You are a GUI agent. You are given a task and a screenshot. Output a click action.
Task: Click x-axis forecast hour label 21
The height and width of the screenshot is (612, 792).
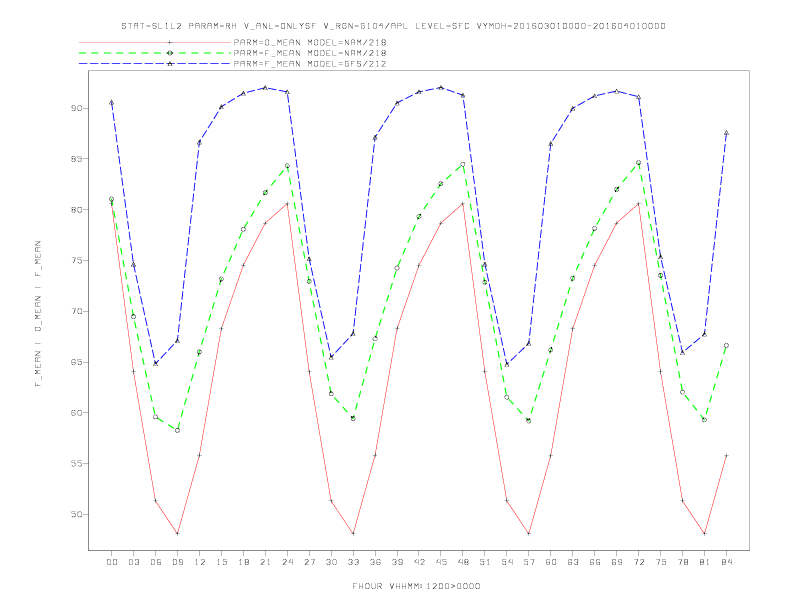(x=265, y=562)
